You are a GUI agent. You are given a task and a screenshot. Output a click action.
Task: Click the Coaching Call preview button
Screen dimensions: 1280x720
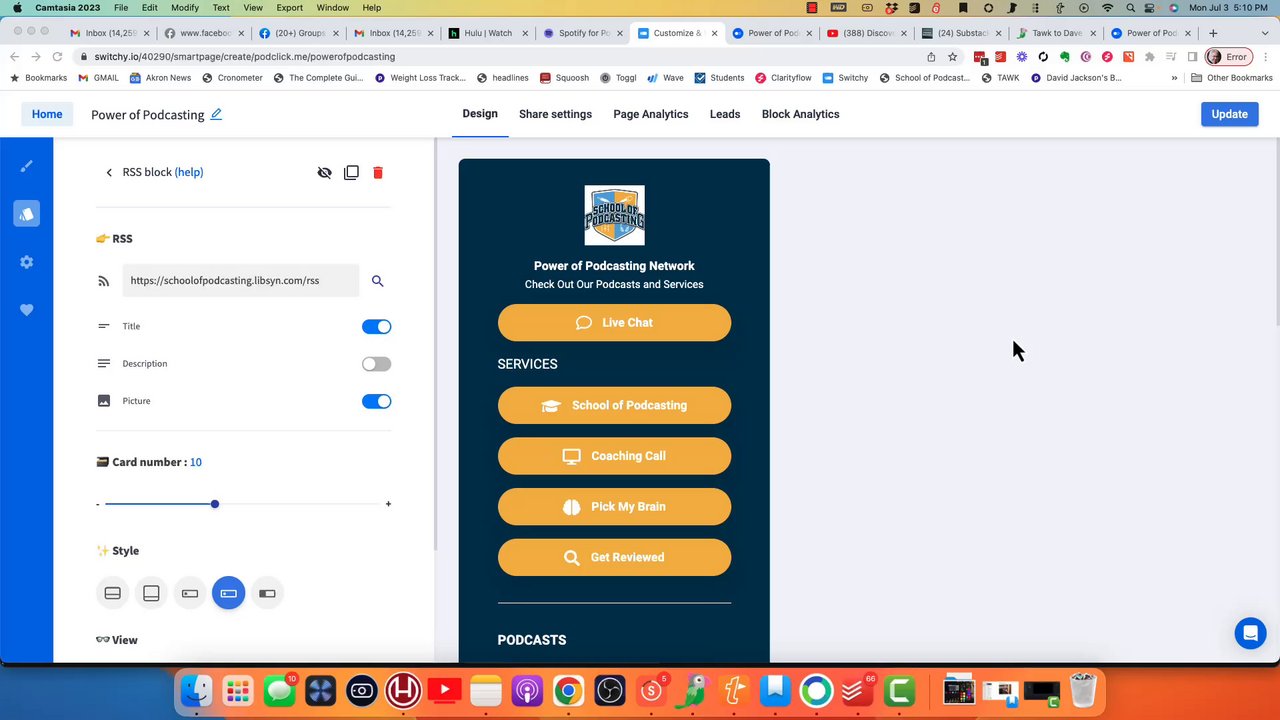[614, 456]
